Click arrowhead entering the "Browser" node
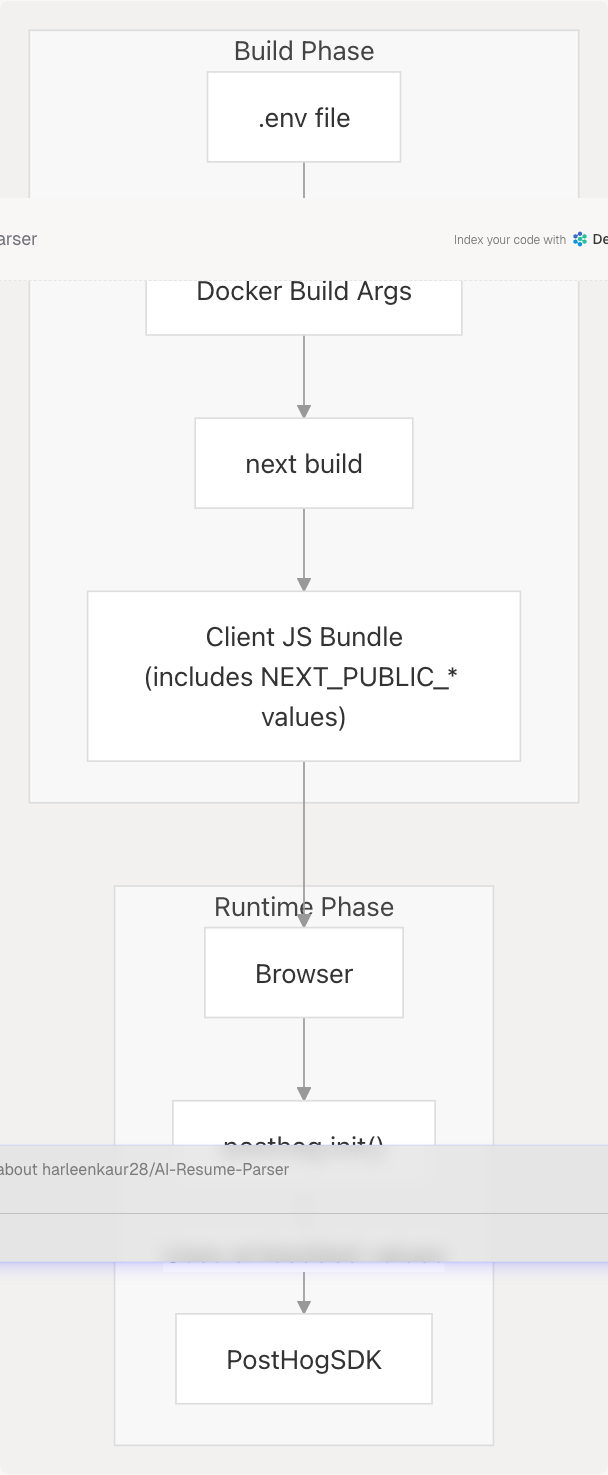This screenshot has height=1475, width=608. pyautogui.click(x=304, y=921)
